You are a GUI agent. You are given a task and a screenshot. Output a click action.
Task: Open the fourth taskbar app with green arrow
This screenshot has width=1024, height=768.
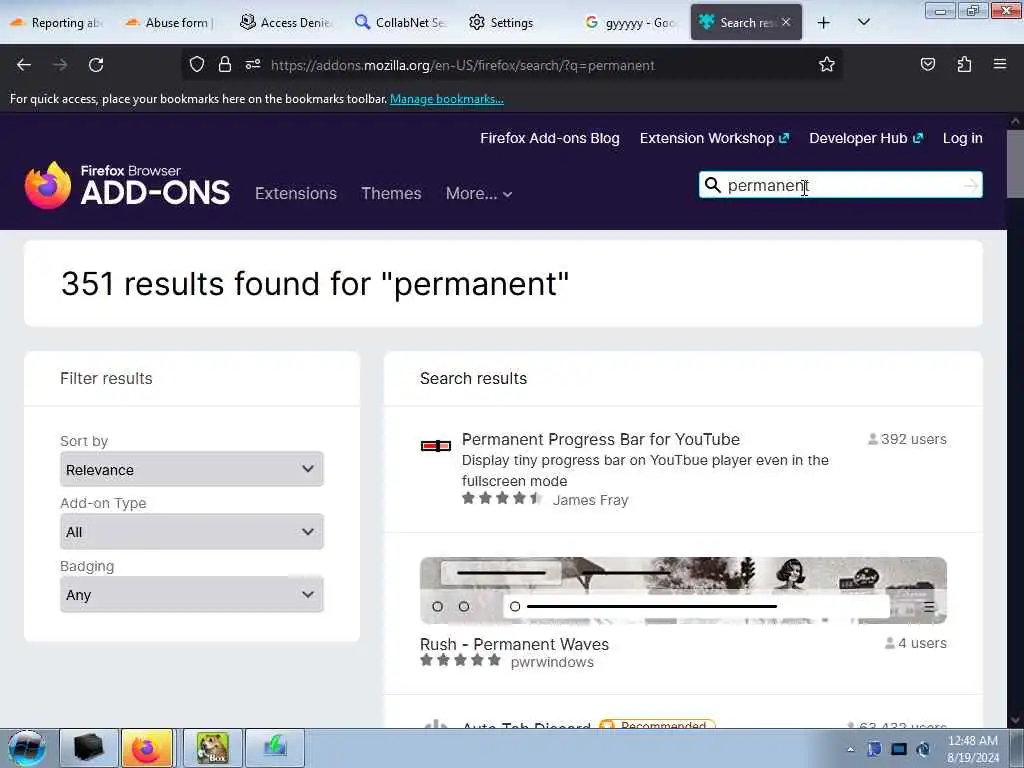click(275, 748)
